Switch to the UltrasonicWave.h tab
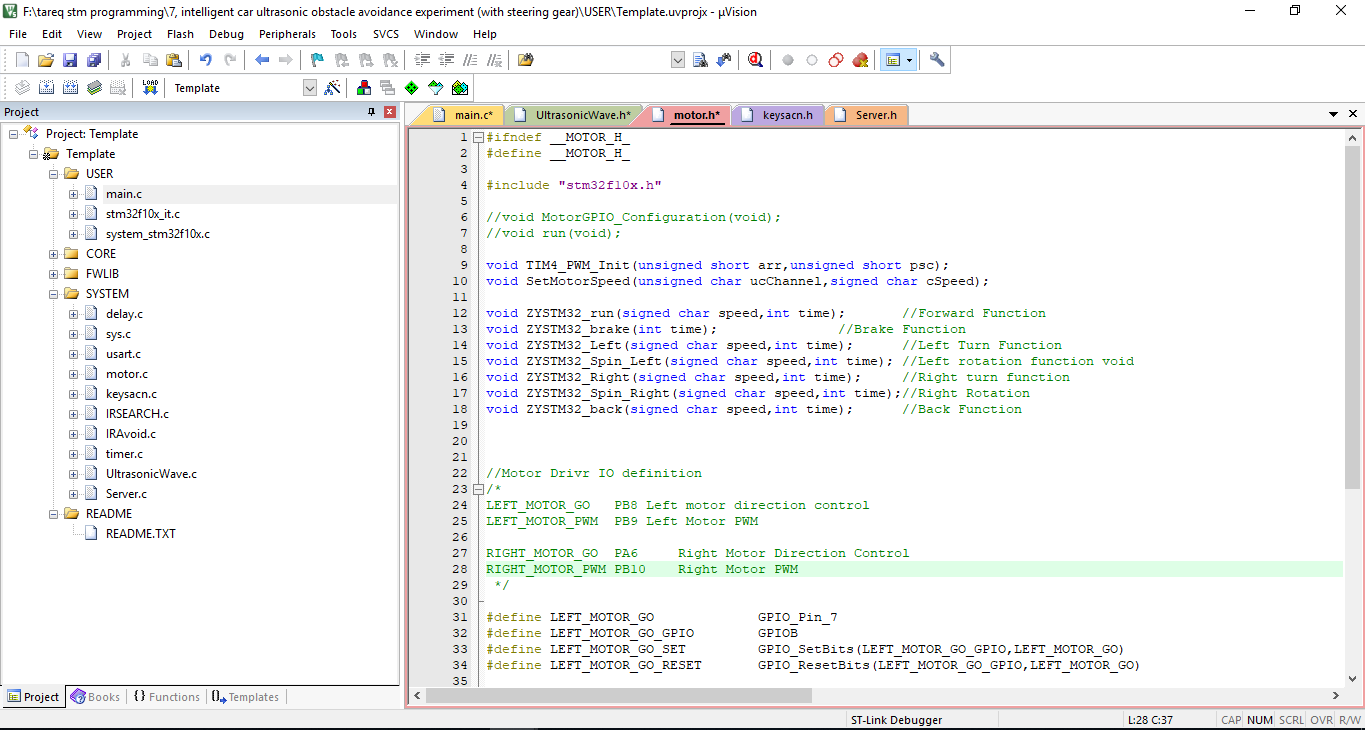Screen dimensions: 1365x730 (582, 115)
